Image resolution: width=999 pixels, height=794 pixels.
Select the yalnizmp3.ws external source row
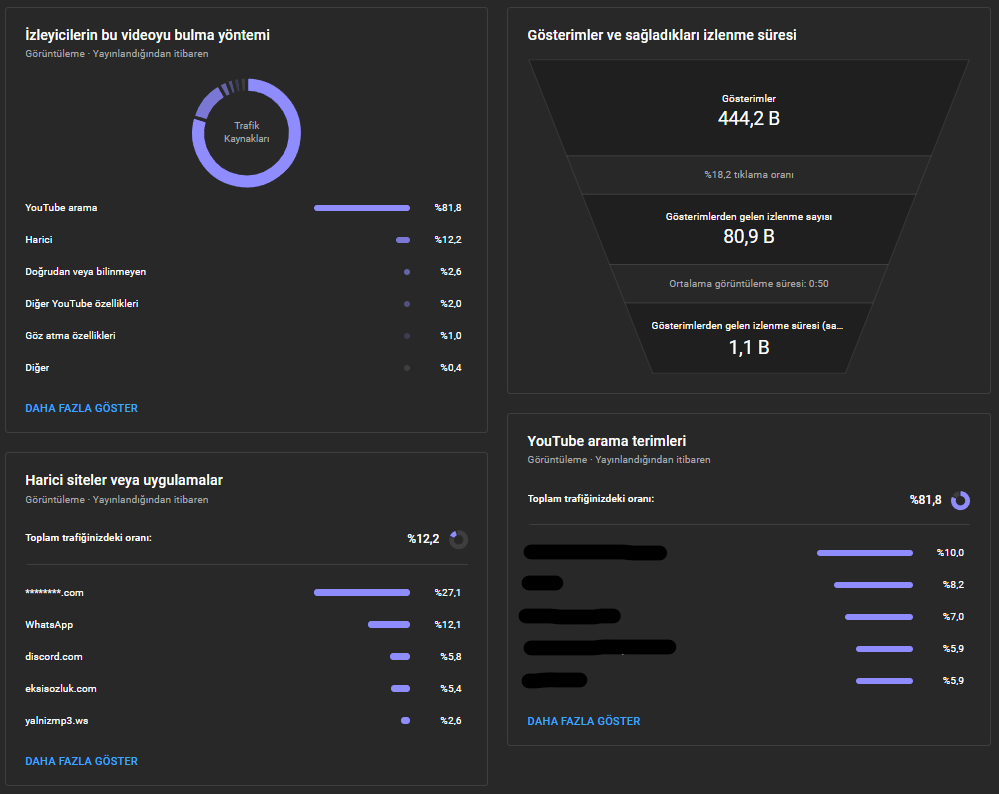[243, 721]
